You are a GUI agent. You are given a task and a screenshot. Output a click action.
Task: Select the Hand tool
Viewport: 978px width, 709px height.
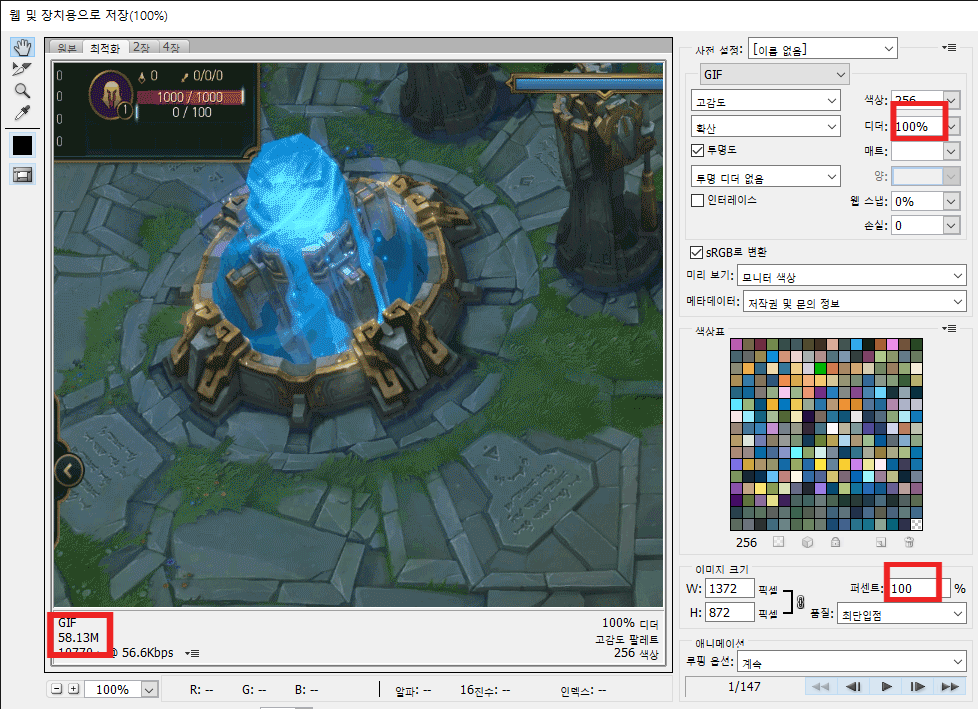click(22, 47)
